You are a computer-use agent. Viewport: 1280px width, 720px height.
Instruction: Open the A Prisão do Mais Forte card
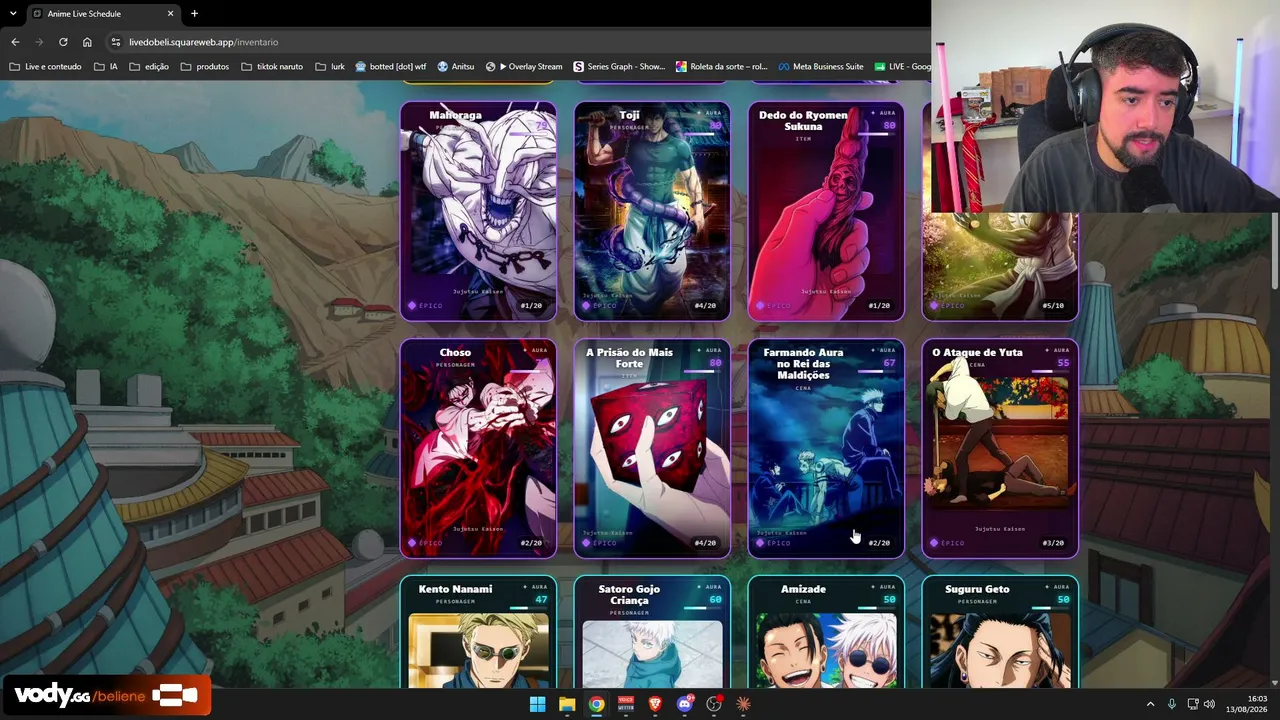652,448
